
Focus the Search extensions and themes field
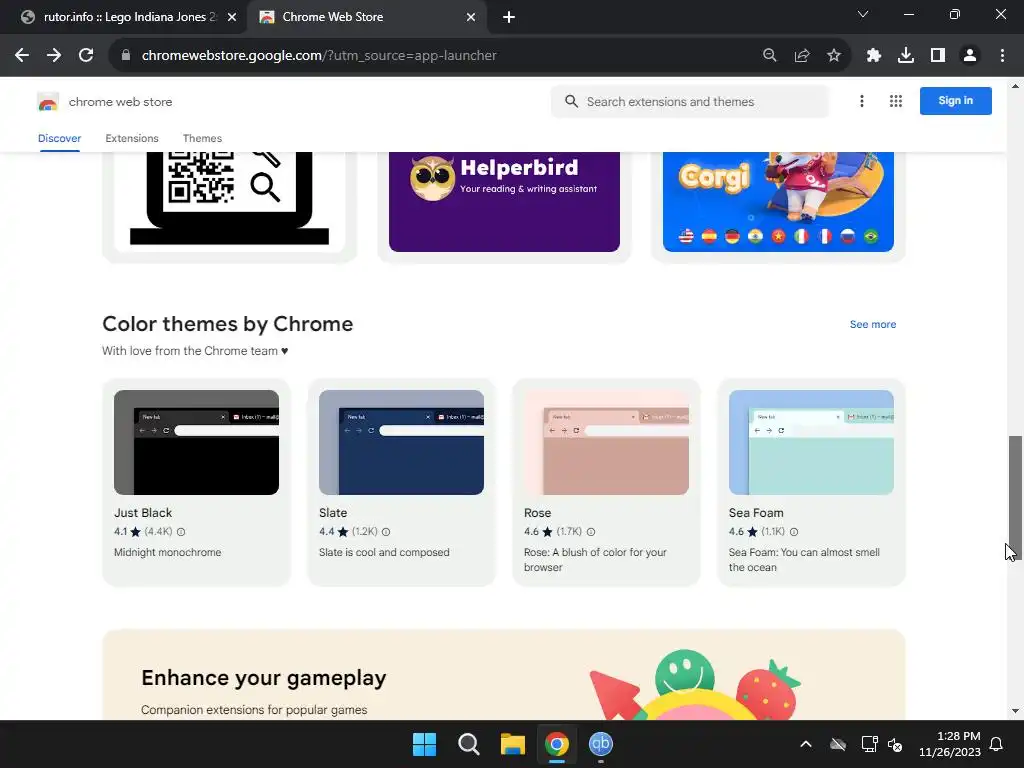[690, 102]
